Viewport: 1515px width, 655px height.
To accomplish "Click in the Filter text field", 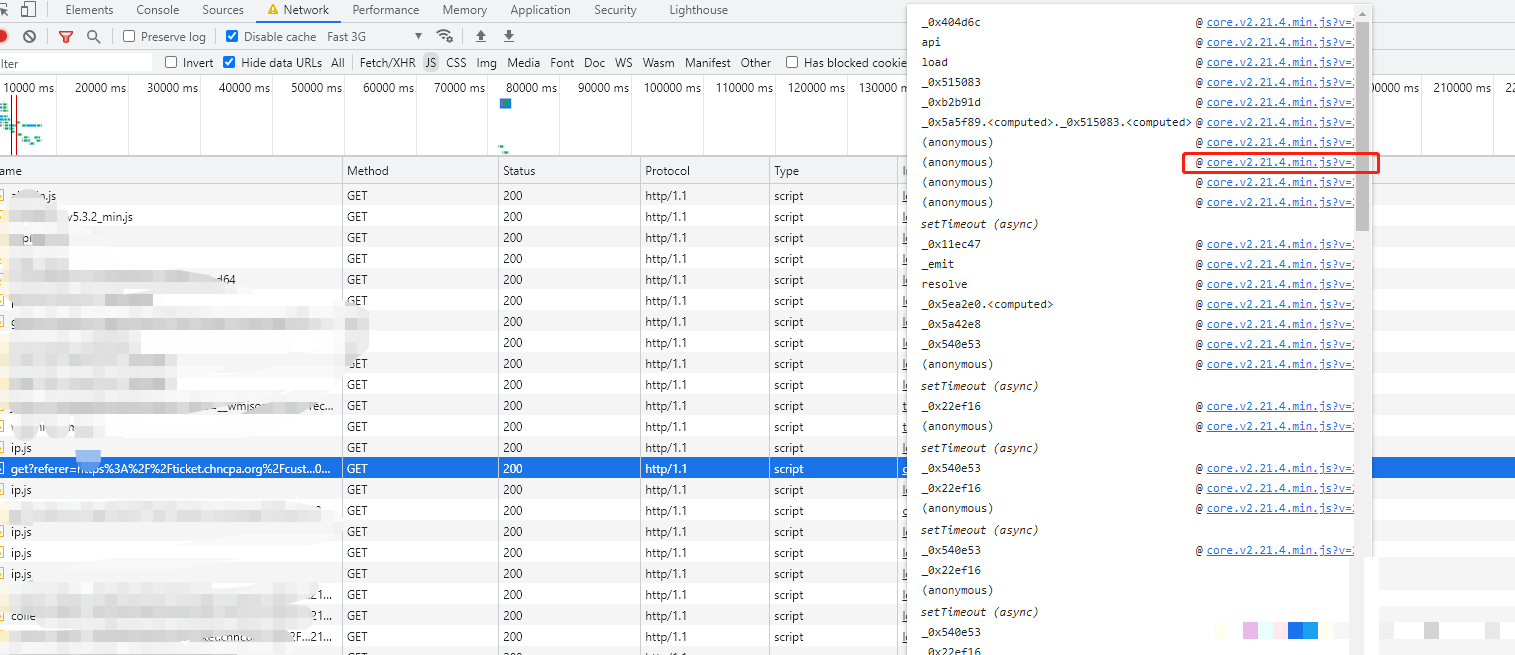I will [x=75, y=63].
